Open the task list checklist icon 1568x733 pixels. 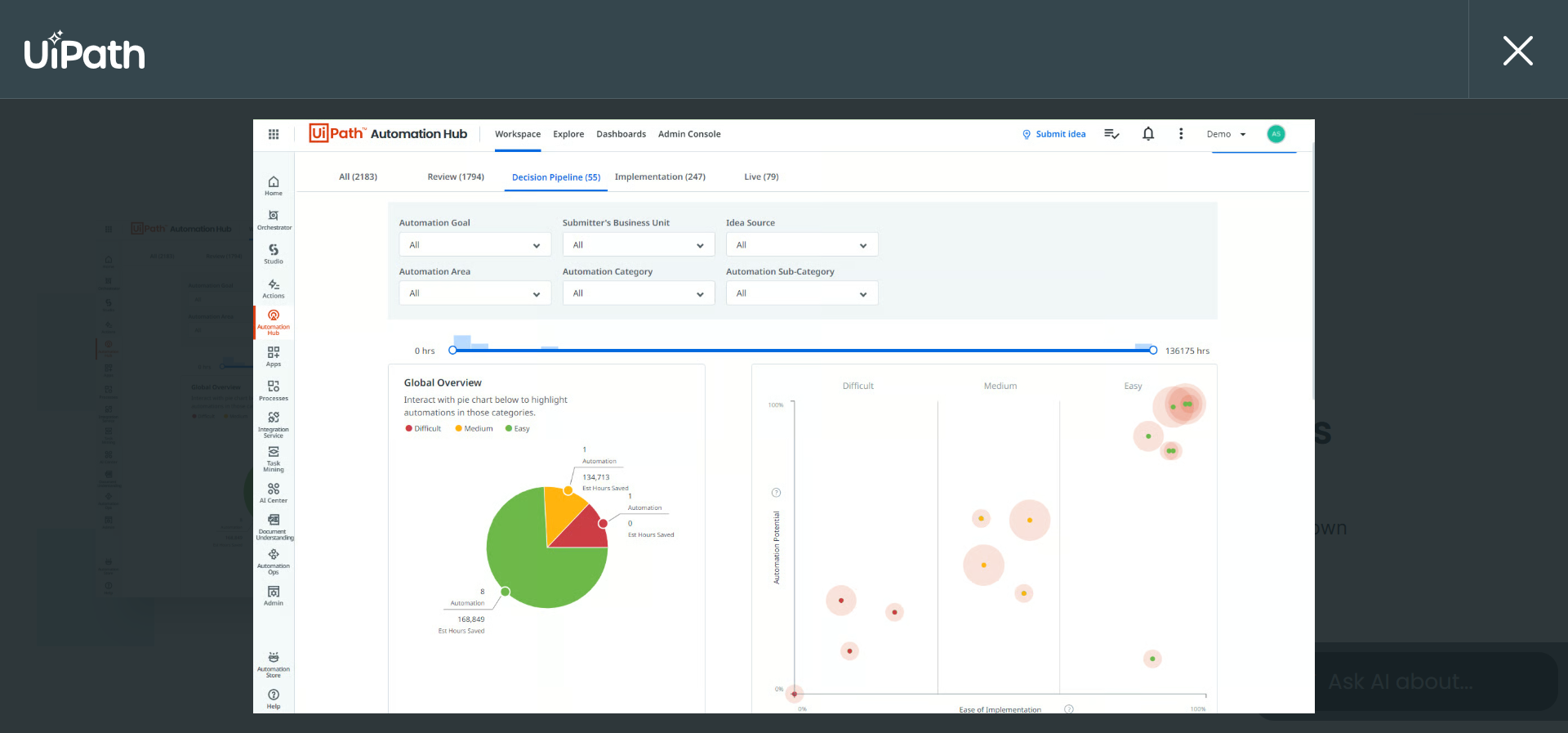(1111, 134)
